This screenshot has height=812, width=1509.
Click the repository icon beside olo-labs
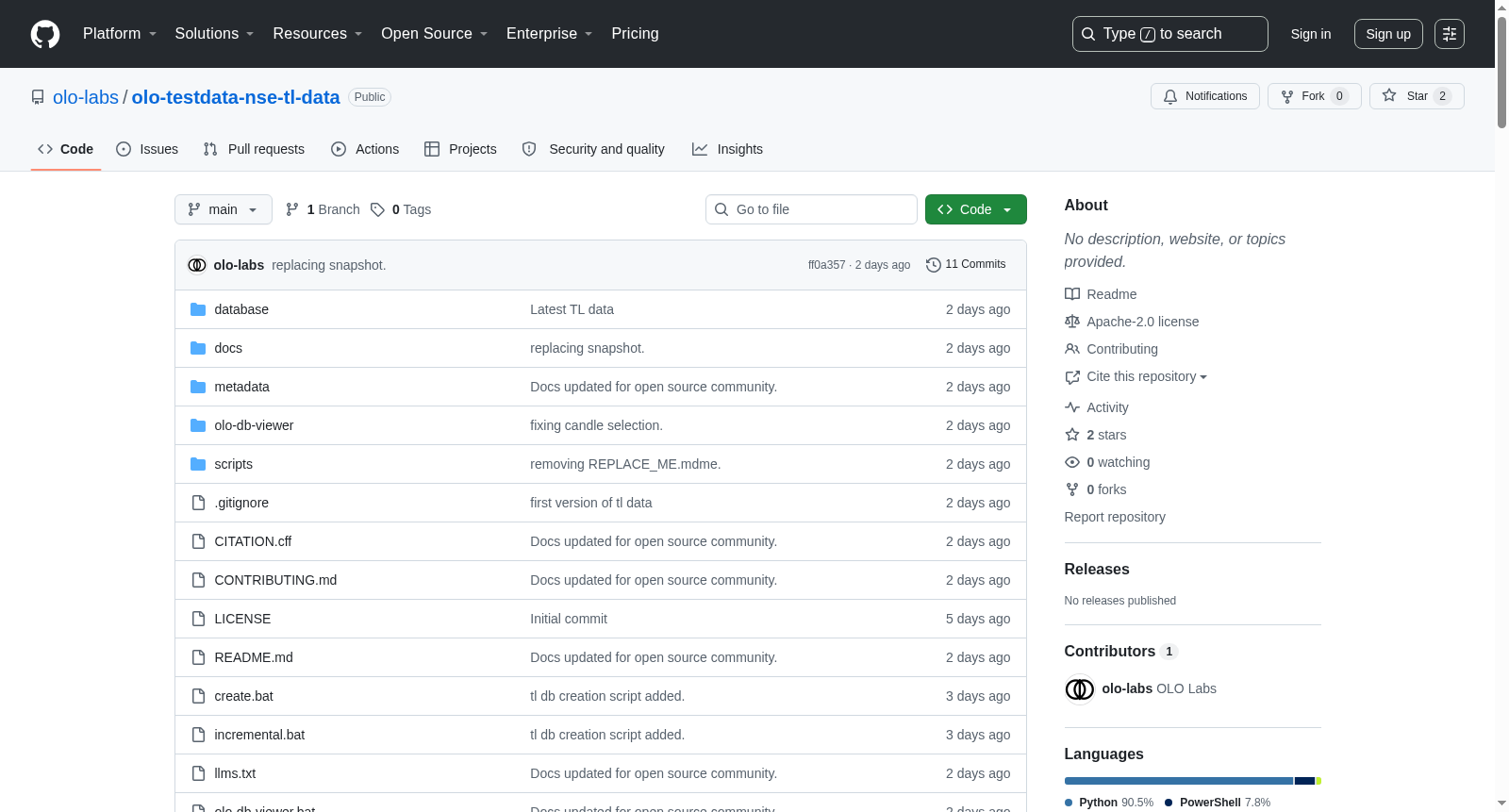pos(38,97)
